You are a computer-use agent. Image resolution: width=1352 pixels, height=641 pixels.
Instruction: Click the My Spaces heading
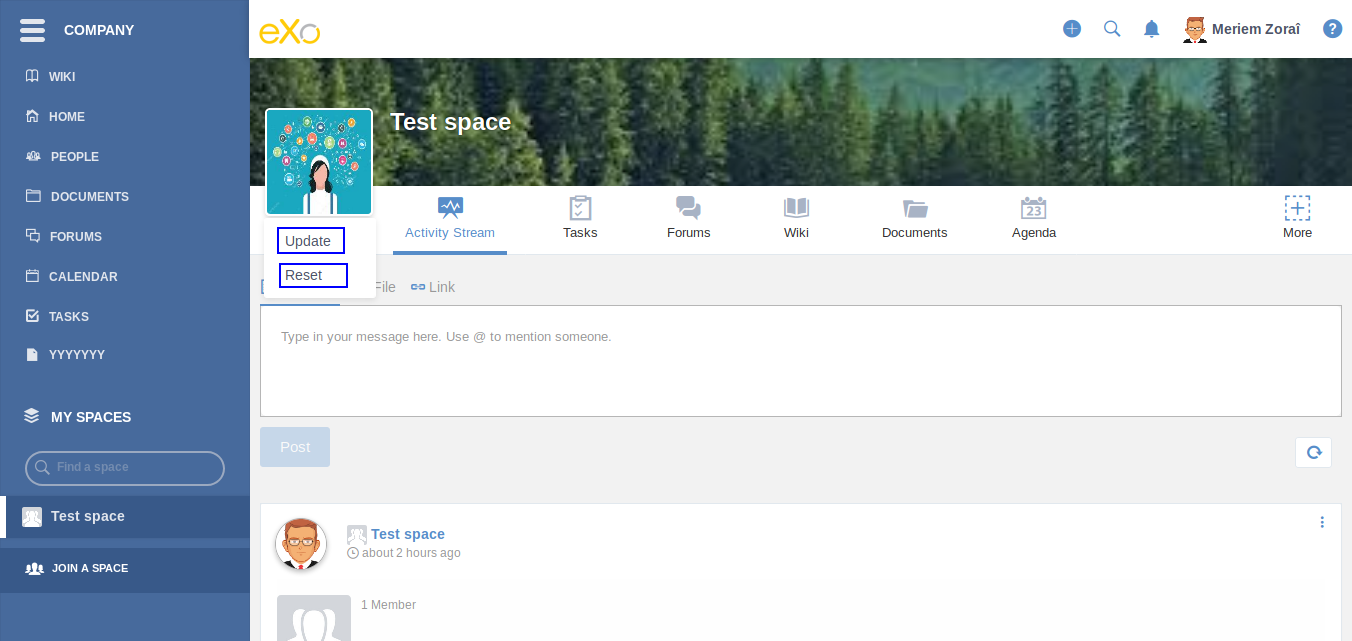click(x=91, y=417)
